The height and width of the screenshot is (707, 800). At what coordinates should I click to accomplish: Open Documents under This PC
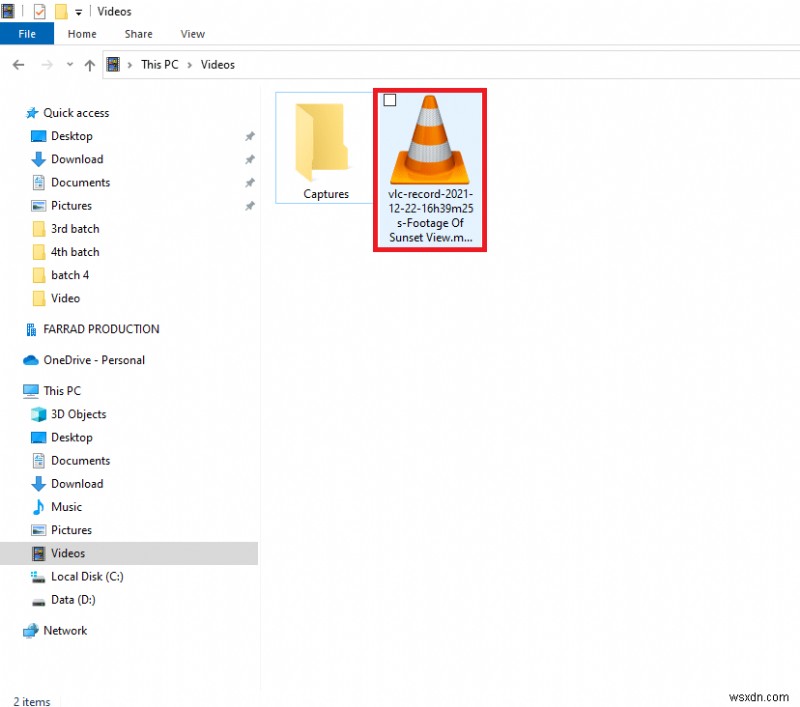[x=80, y=461]
